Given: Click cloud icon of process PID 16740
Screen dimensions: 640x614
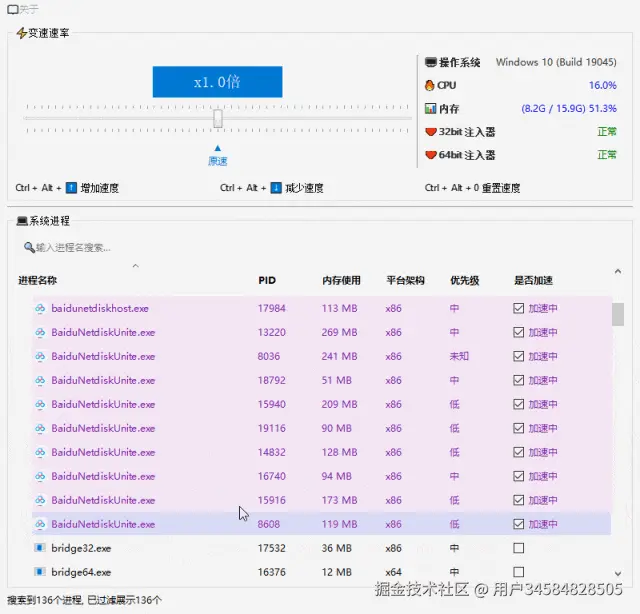Looking at the screenshot, I should pyautogui.click(x=40, y=476).
